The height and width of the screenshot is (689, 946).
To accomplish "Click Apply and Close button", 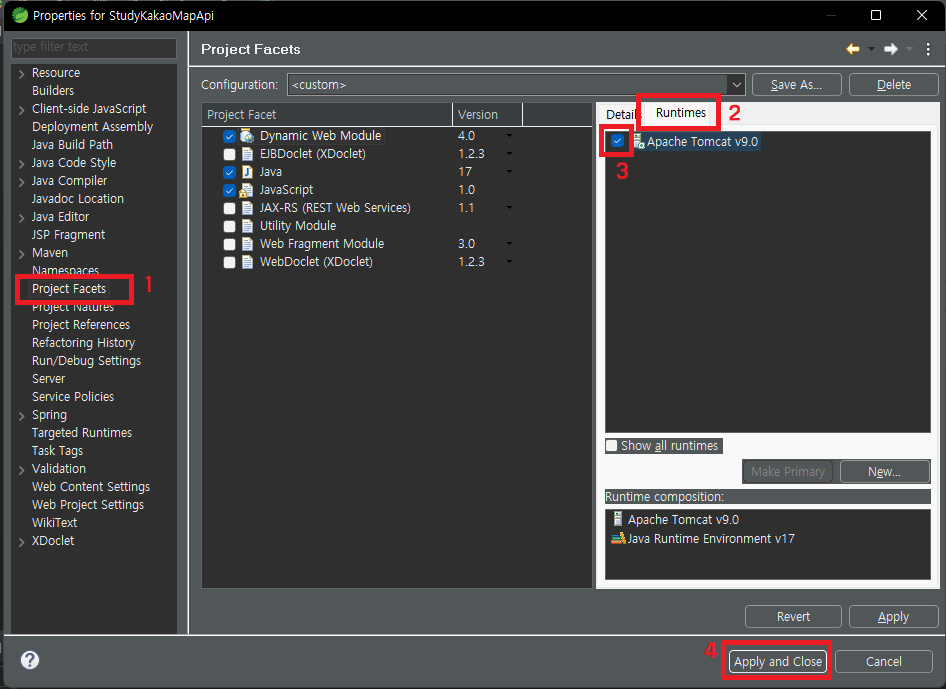I will pos(778,661).
